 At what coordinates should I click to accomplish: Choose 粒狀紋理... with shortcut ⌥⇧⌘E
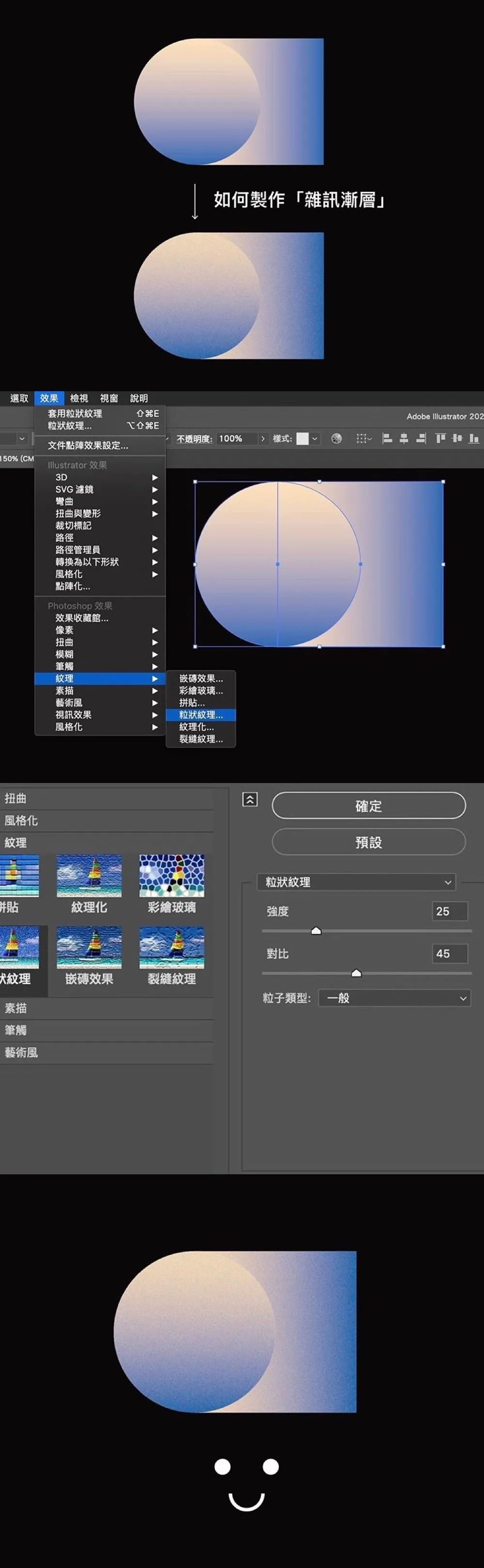(100, 426)
